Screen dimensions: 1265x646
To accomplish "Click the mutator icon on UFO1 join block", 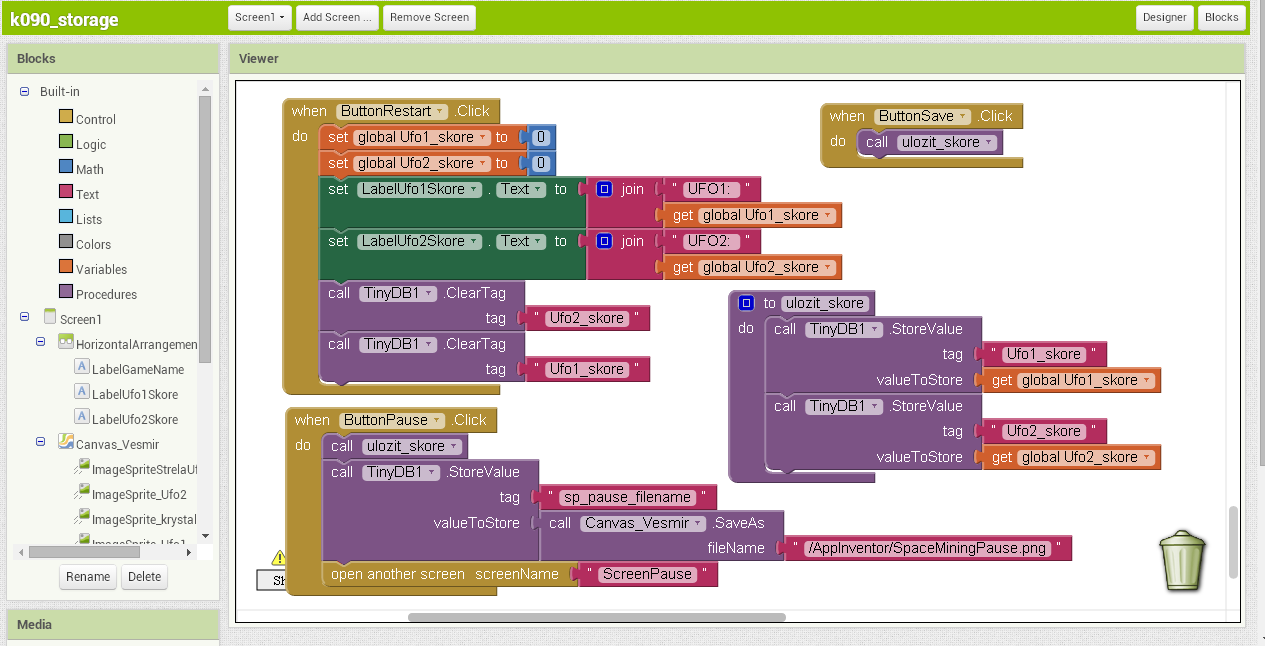I will click(x=604, y=189).
